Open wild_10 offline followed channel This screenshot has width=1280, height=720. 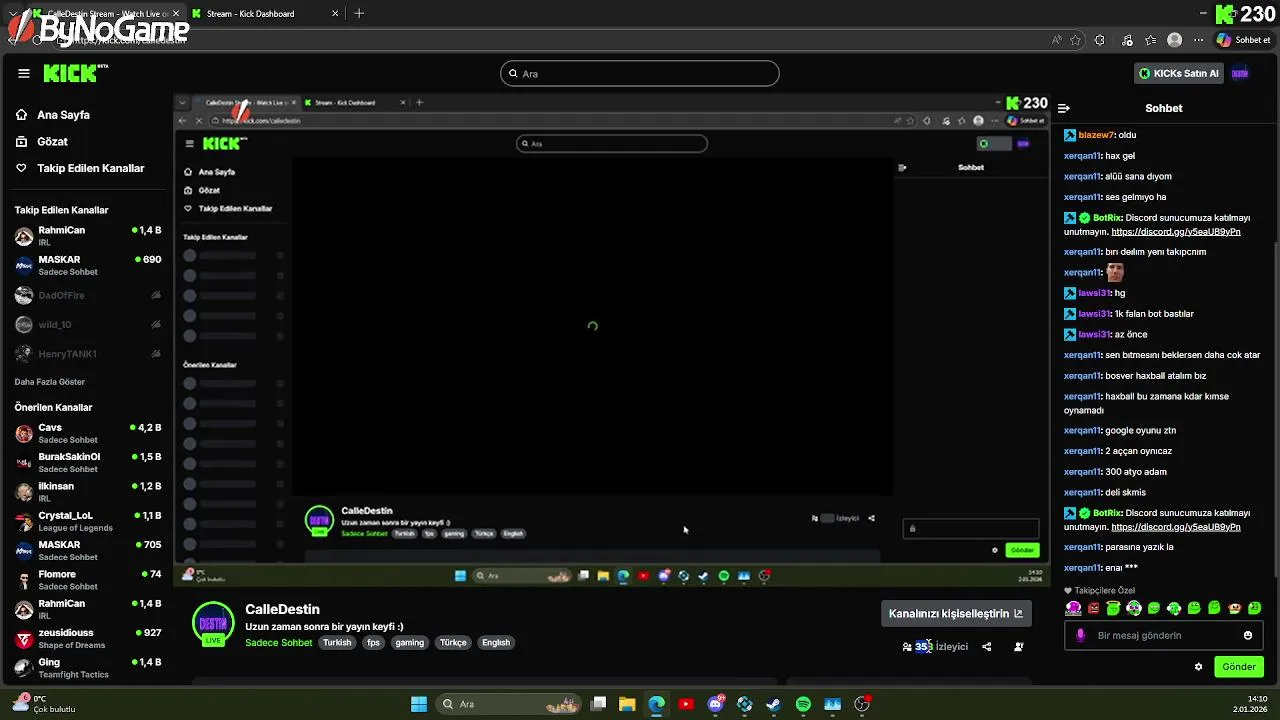point(88,324)
